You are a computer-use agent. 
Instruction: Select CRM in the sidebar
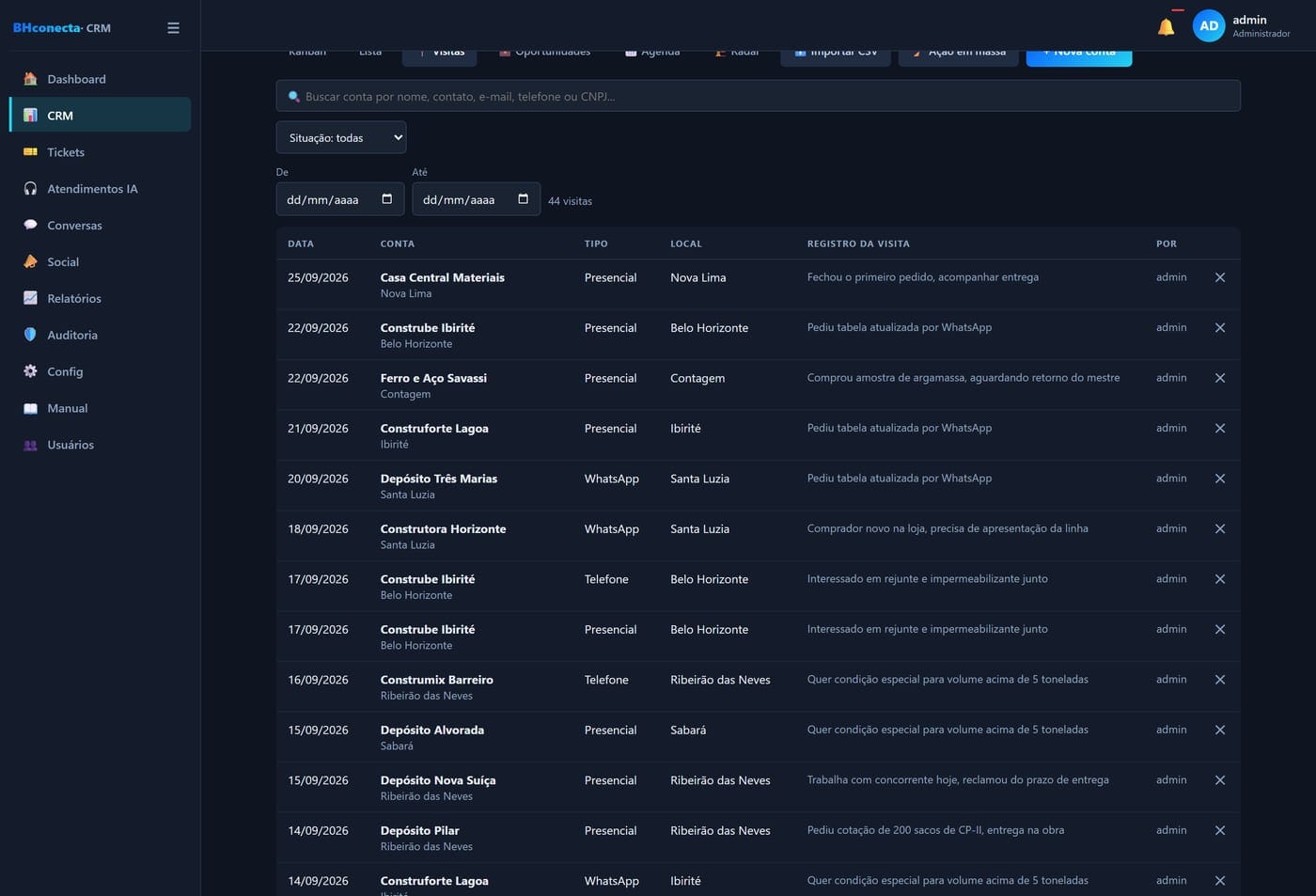[100, 116]
